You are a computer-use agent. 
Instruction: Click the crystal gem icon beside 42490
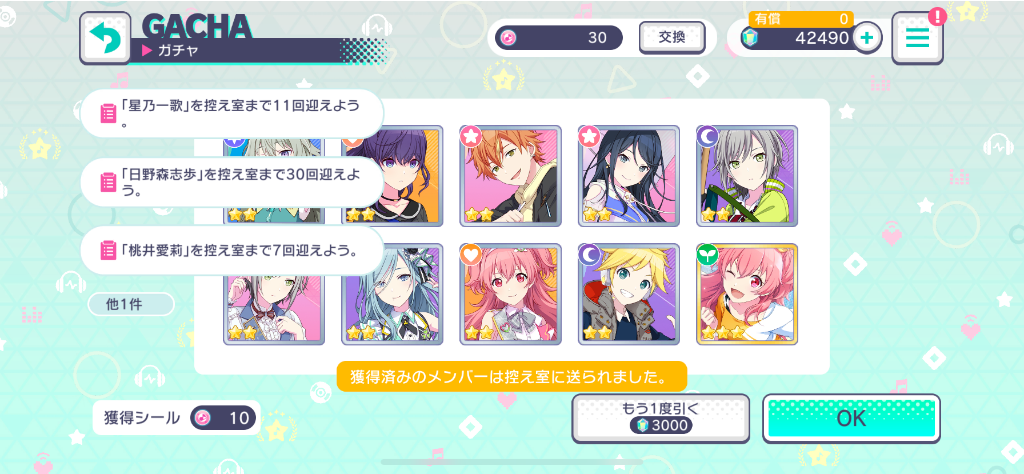tap(748, 38)
